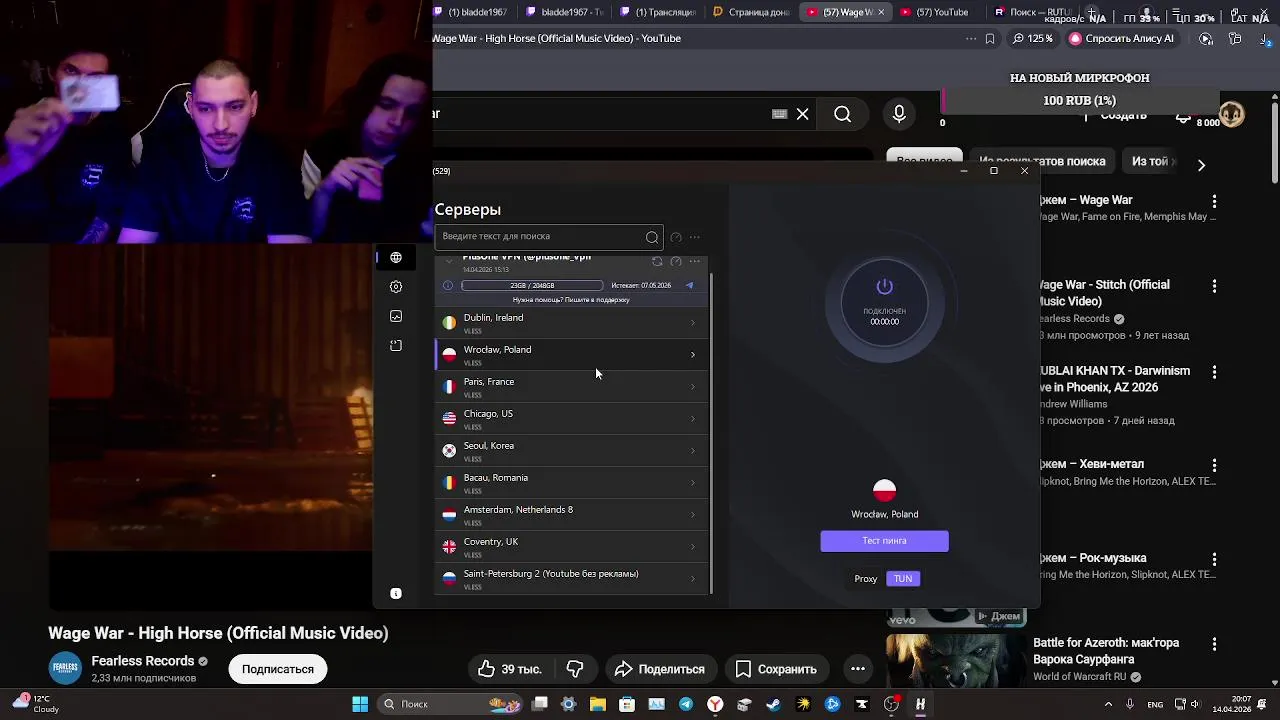Click the dislike thumbs-down button
The image size is (1280, 720).
point(575,669)
